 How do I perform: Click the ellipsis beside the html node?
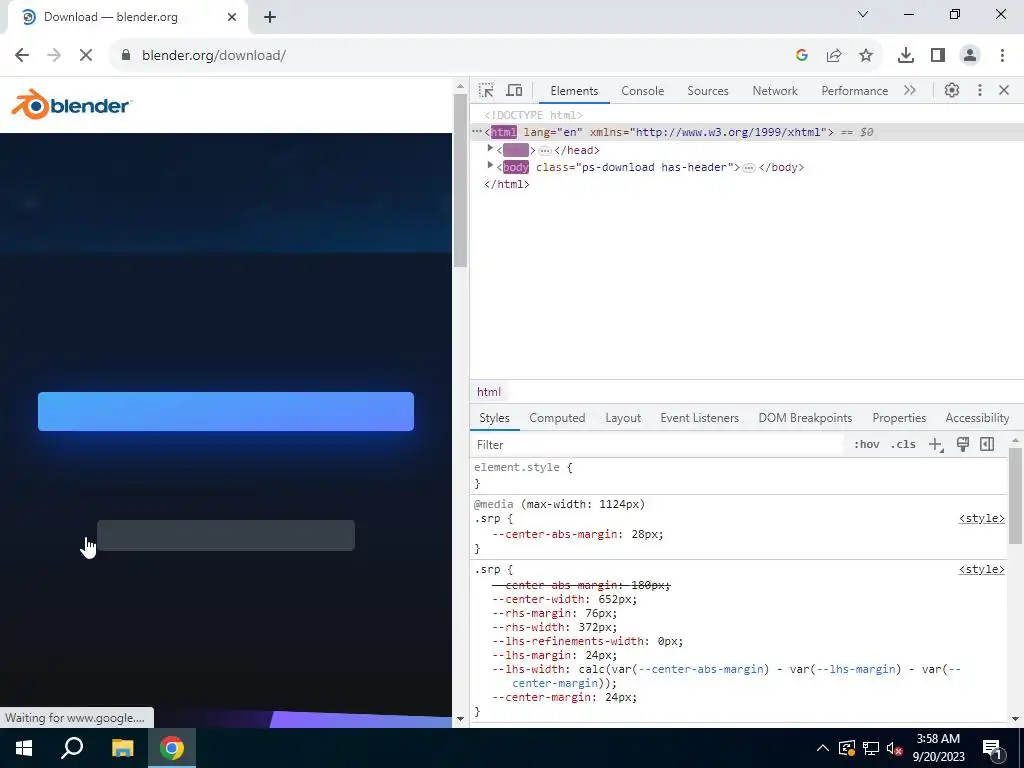[x=477, y=132]
